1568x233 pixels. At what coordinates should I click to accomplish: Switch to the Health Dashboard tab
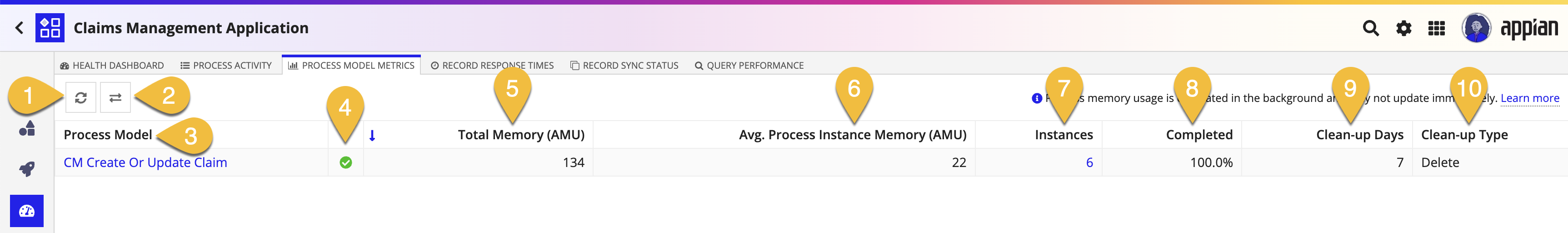pos(112,65)
